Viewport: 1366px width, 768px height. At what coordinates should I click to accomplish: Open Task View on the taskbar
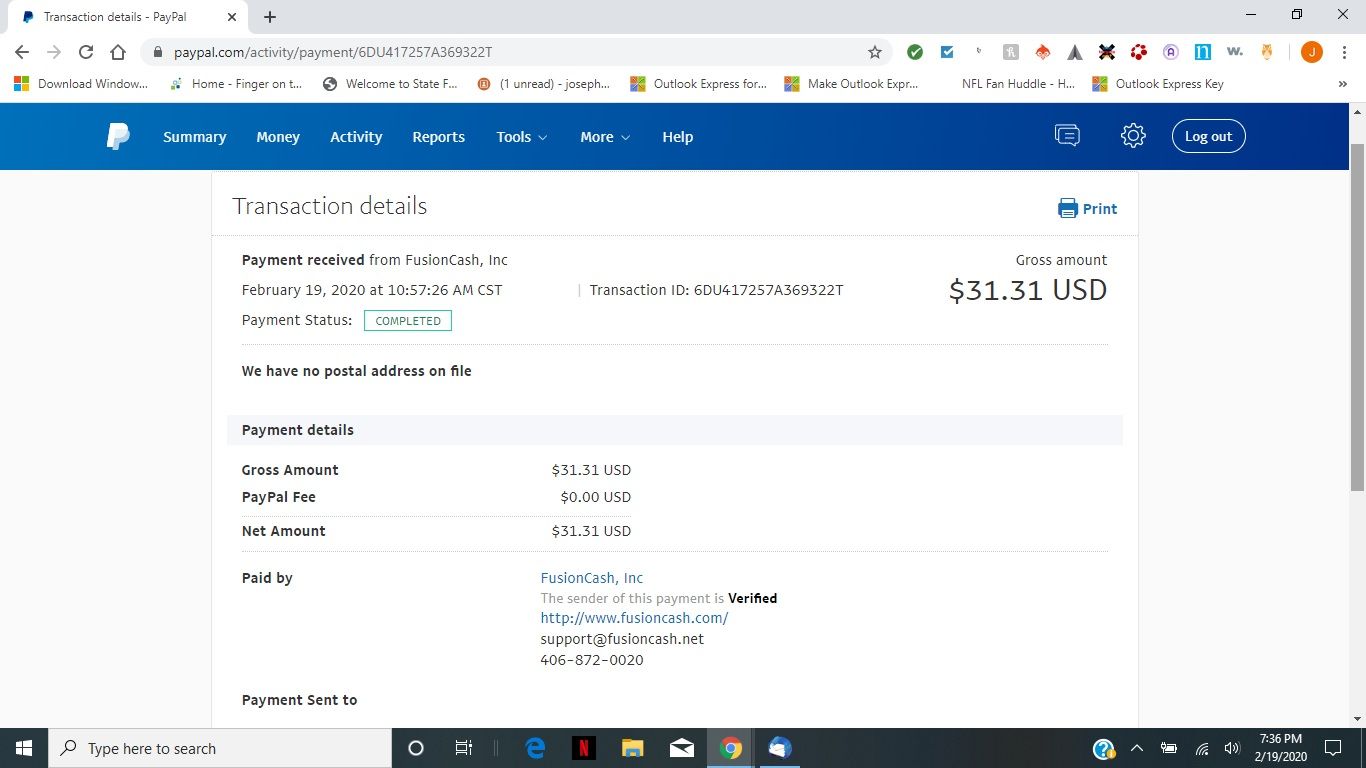[x=464, y=748]
